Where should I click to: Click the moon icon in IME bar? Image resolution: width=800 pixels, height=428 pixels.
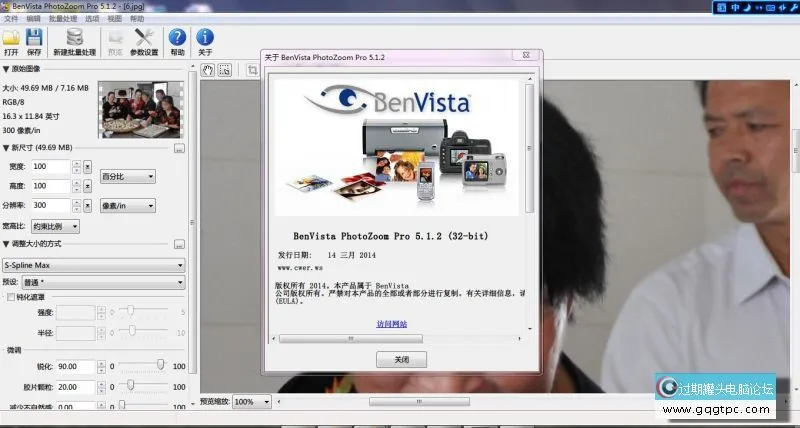pyautogui.click(x=747, y=7)
